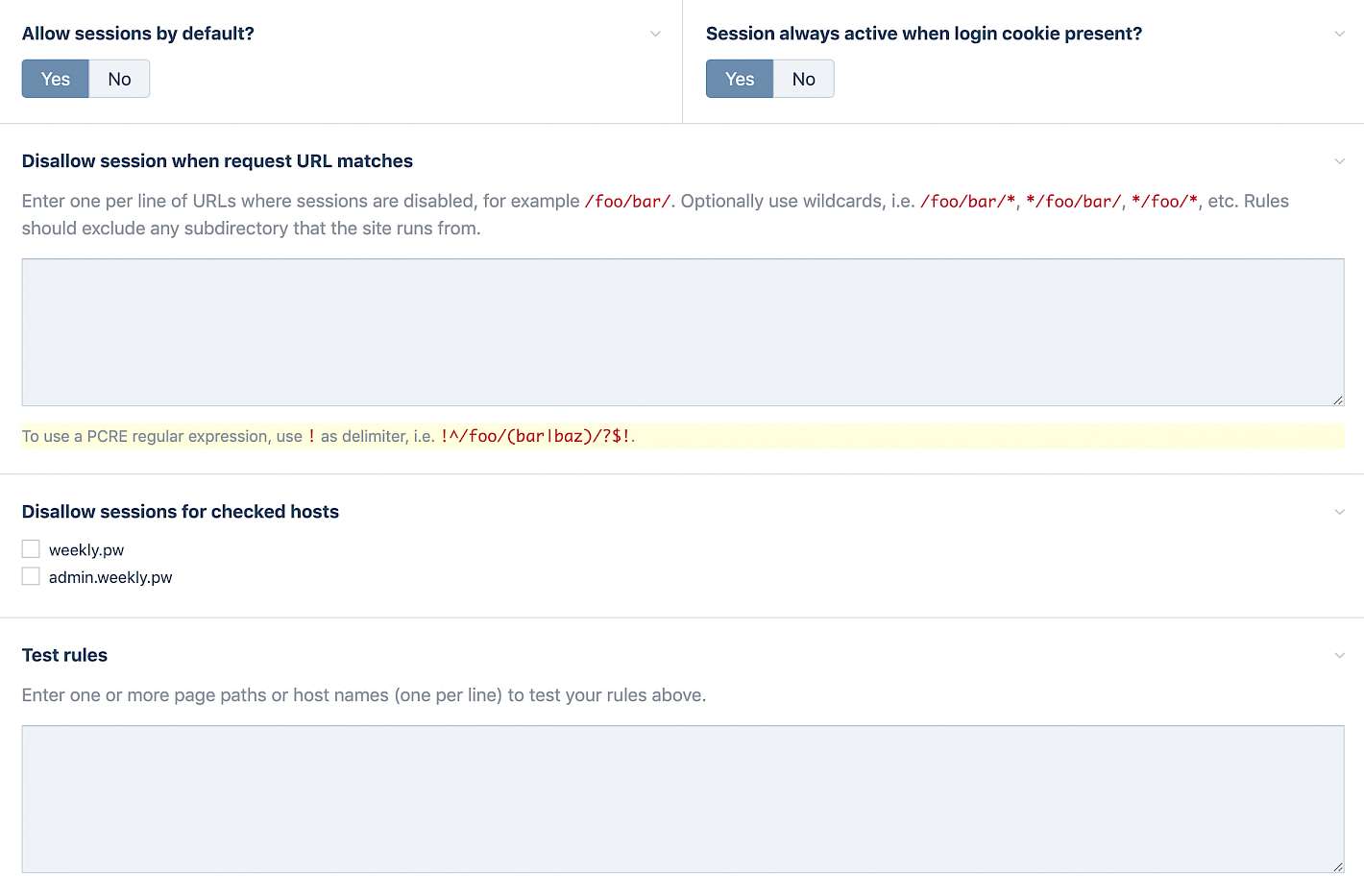Collapse Disallow sessions for checked hosts section
The height and width of the screenshot is (896, 1364).
click(1339, 512)
